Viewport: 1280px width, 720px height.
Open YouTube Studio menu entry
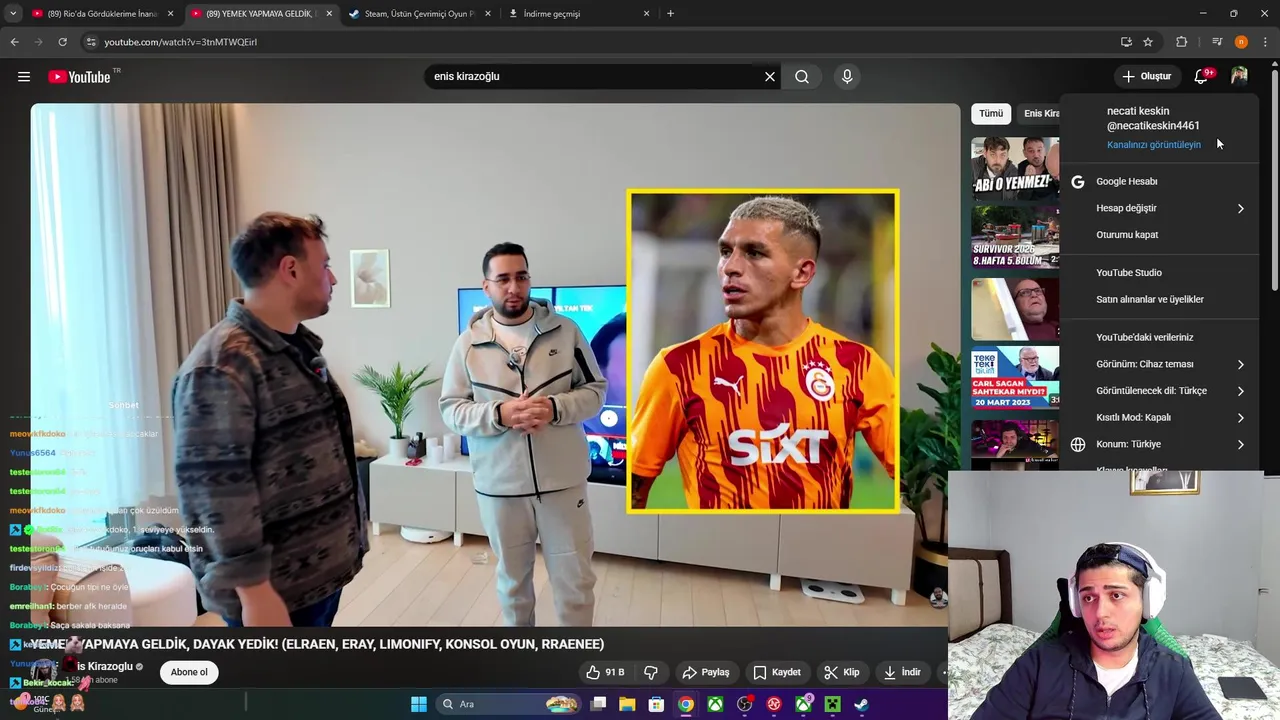(1160, 272)
